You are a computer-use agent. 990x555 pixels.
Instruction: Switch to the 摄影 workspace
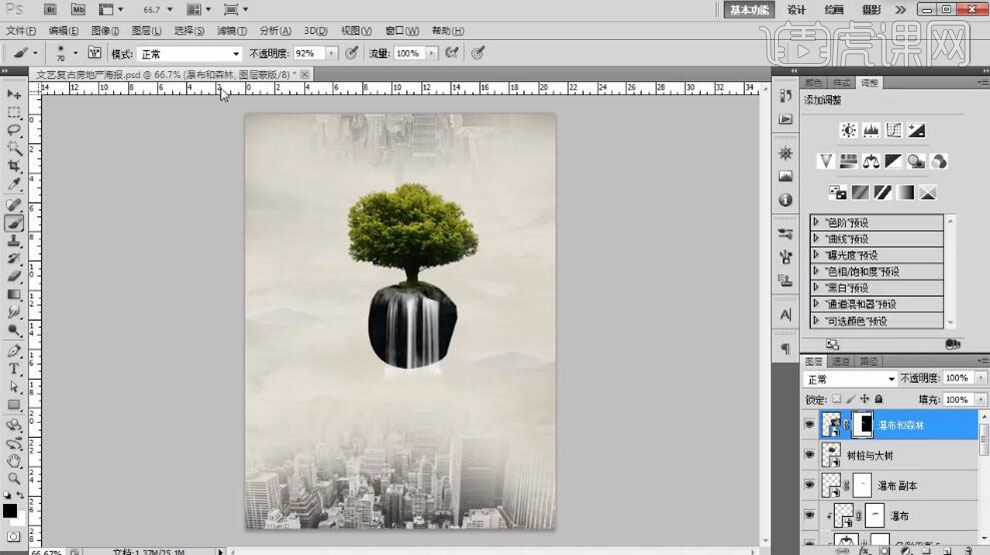(x=871, y=9)
